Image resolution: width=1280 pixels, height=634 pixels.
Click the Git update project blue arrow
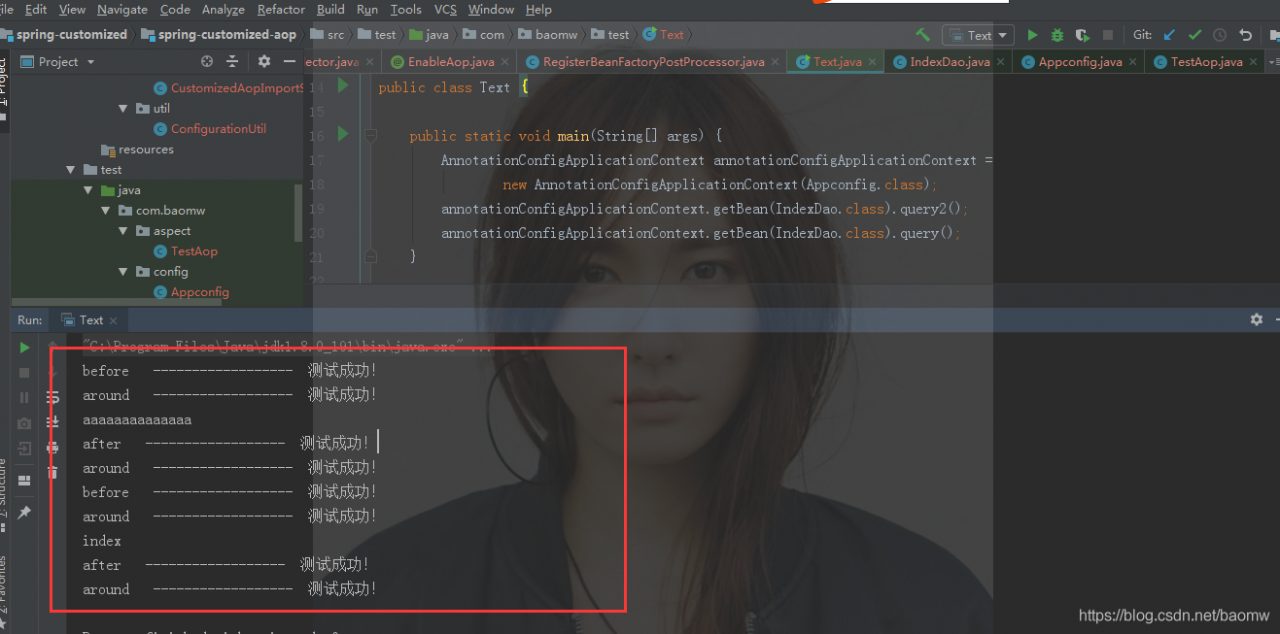[1169, 35]
